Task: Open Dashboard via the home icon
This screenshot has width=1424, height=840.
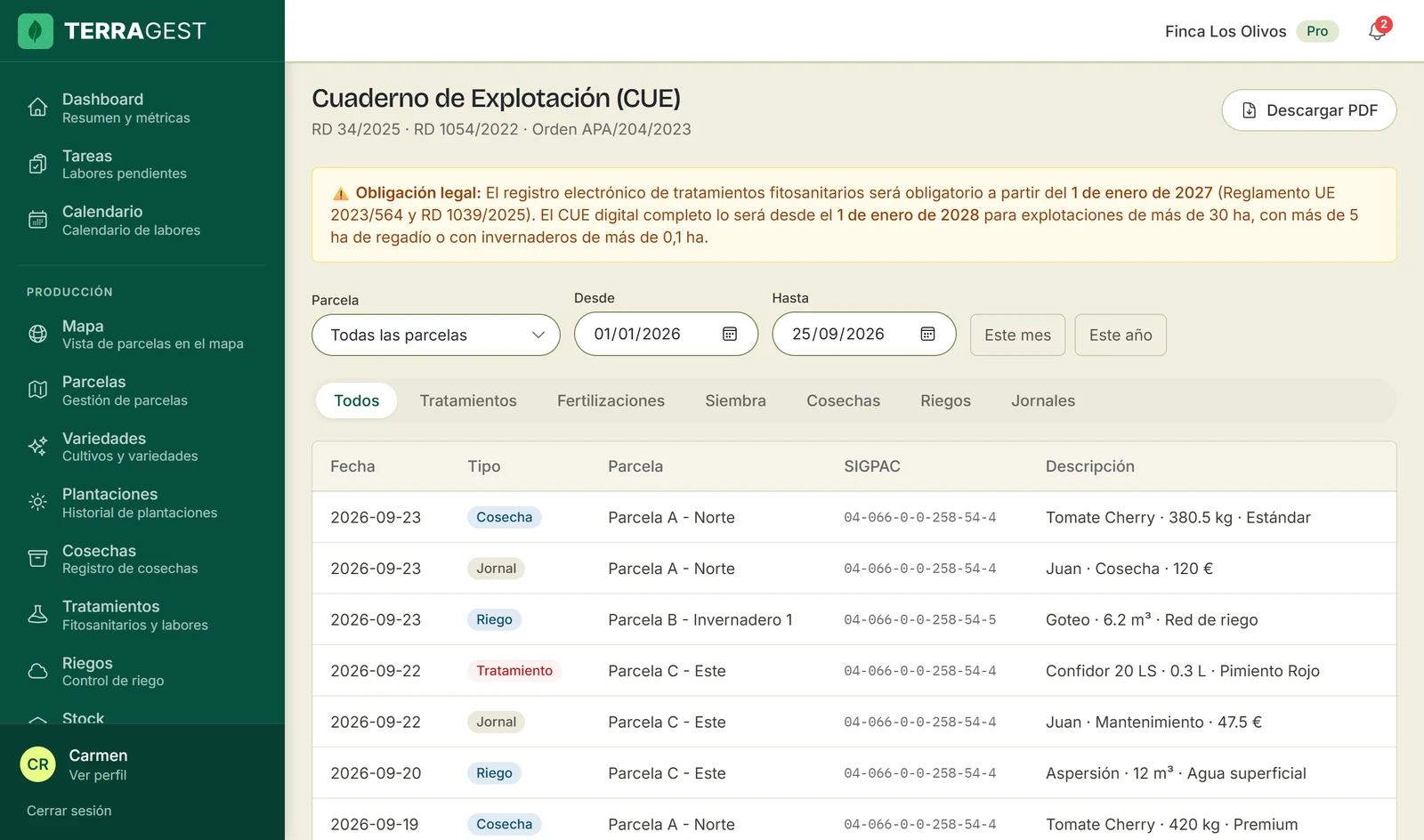Action: pyautogui.click(x=37, y=108)
